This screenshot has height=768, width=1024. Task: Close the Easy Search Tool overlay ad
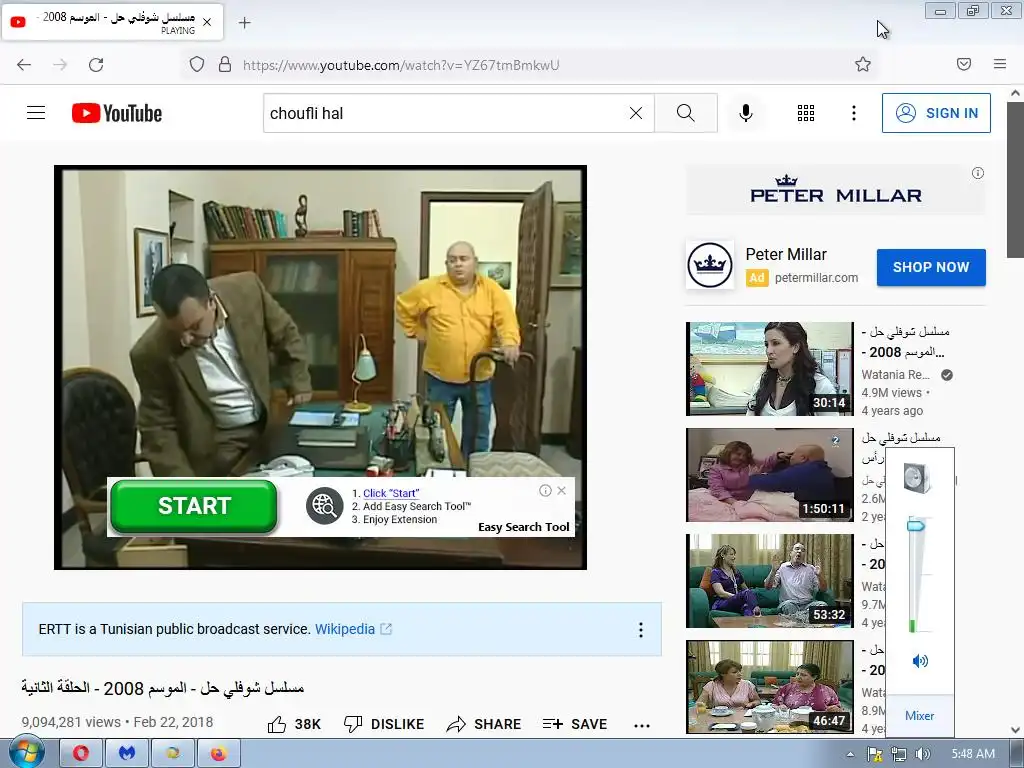(562, 490)
